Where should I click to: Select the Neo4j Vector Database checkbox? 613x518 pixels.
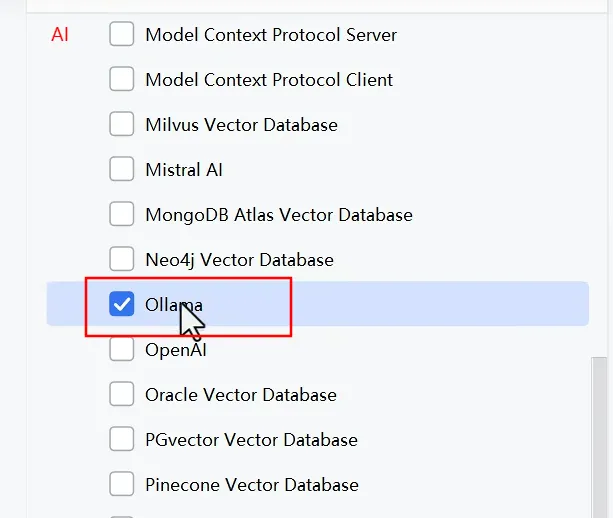click(122, 260)
